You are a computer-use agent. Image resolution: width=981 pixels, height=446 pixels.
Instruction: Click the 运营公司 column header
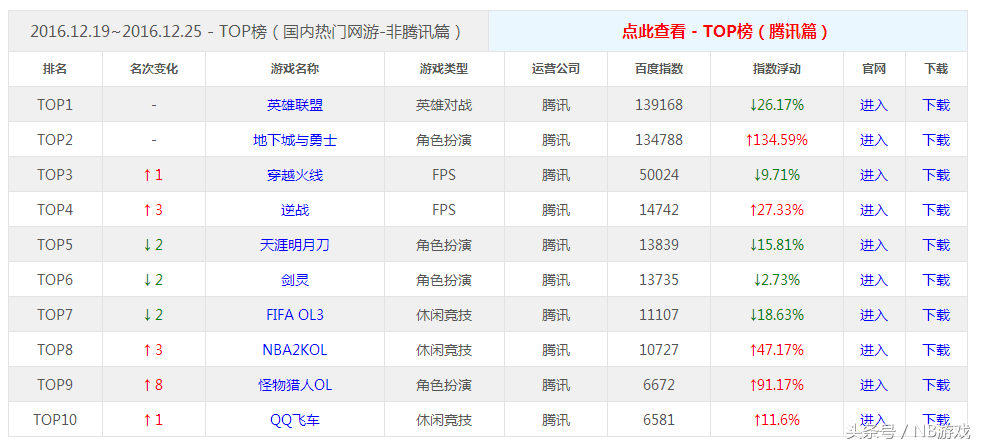pyautogui.click(x=556, y=69)
